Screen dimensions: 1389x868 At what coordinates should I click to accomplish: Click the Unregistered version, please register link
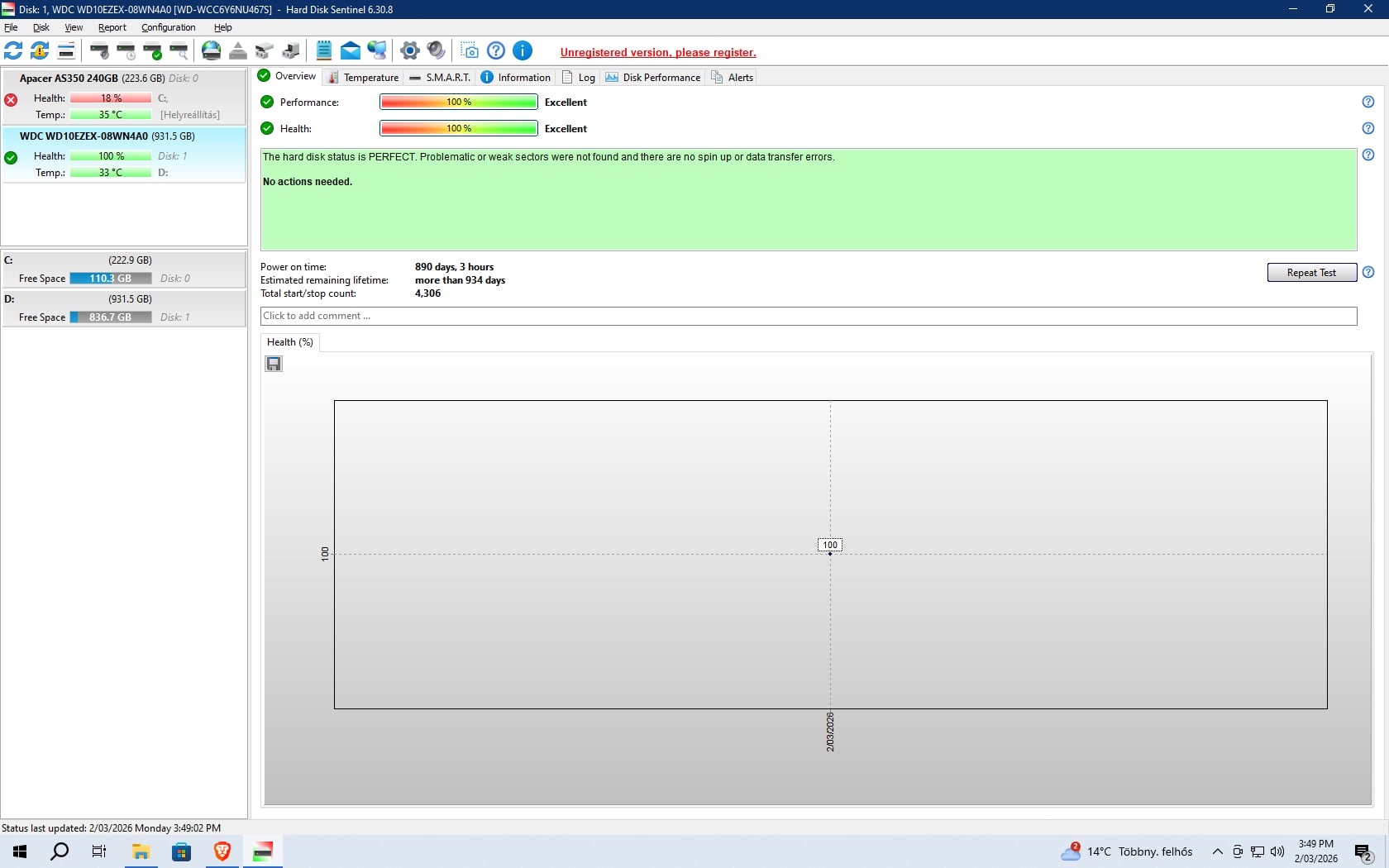[x=658, y=52]
